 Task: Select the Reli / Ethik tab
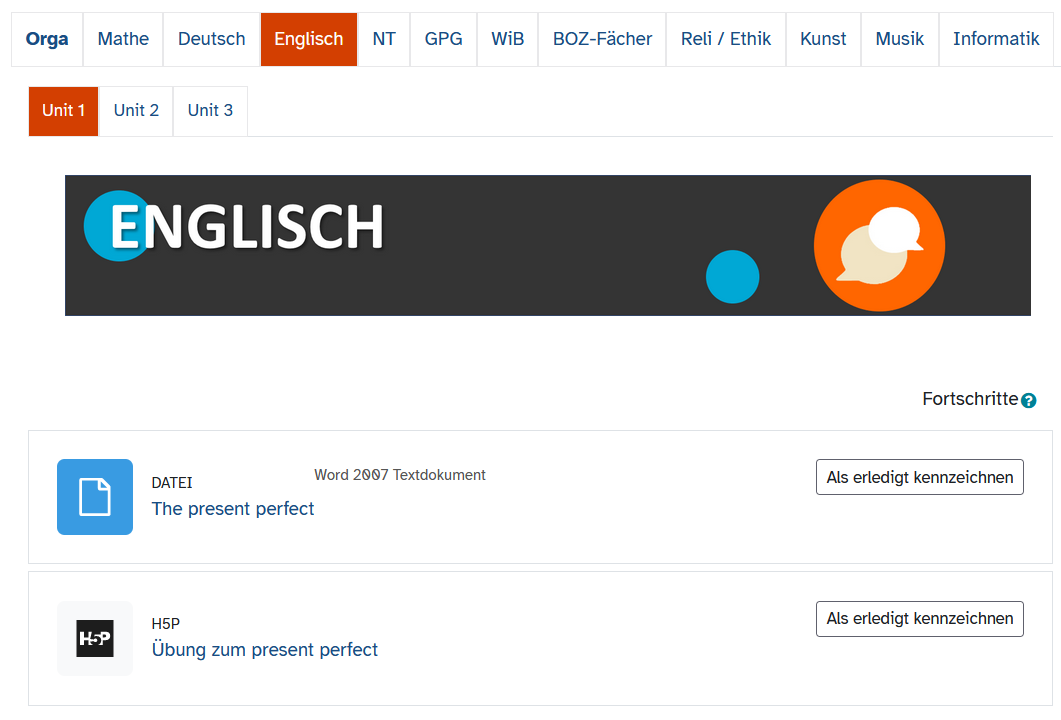pos(726,39)
